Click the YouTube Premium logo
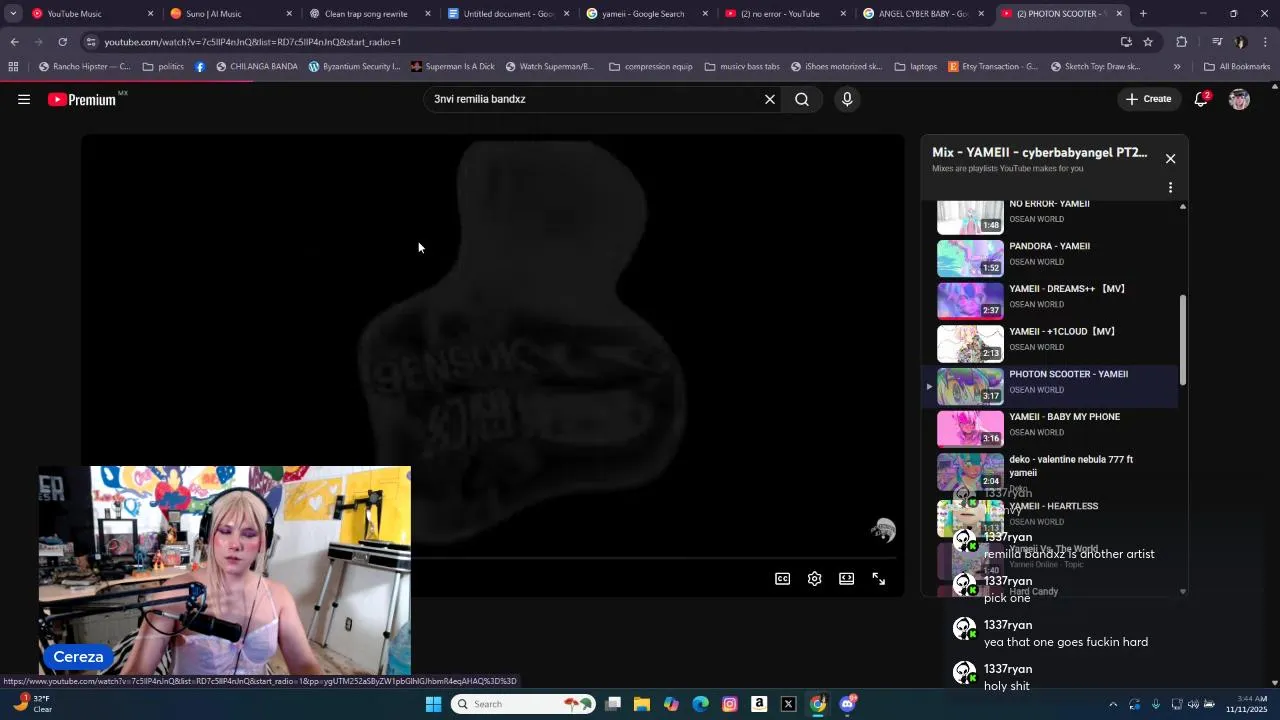 click(x=82, y=99)
